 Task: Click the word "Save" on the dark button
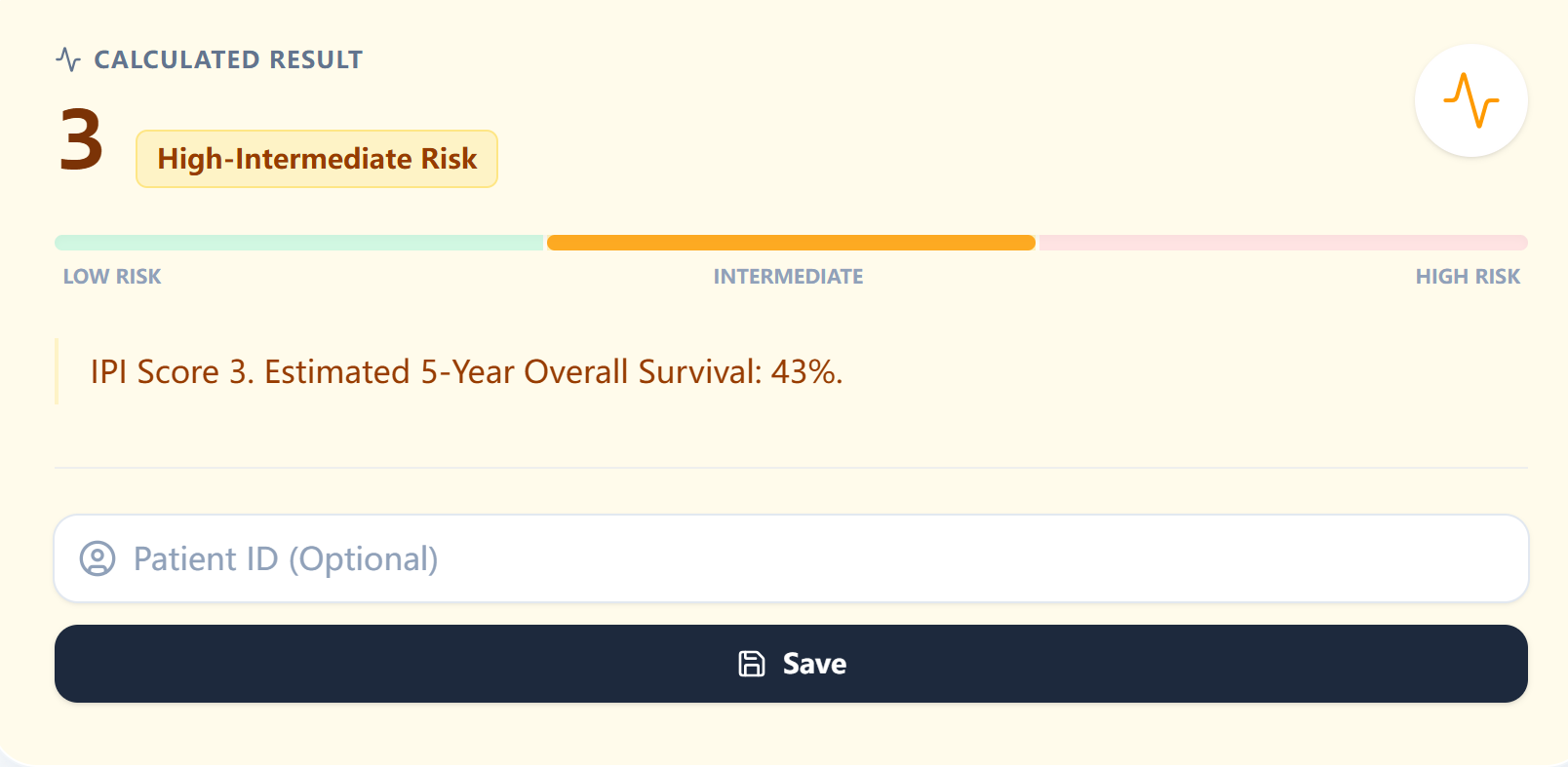point(814,664)
